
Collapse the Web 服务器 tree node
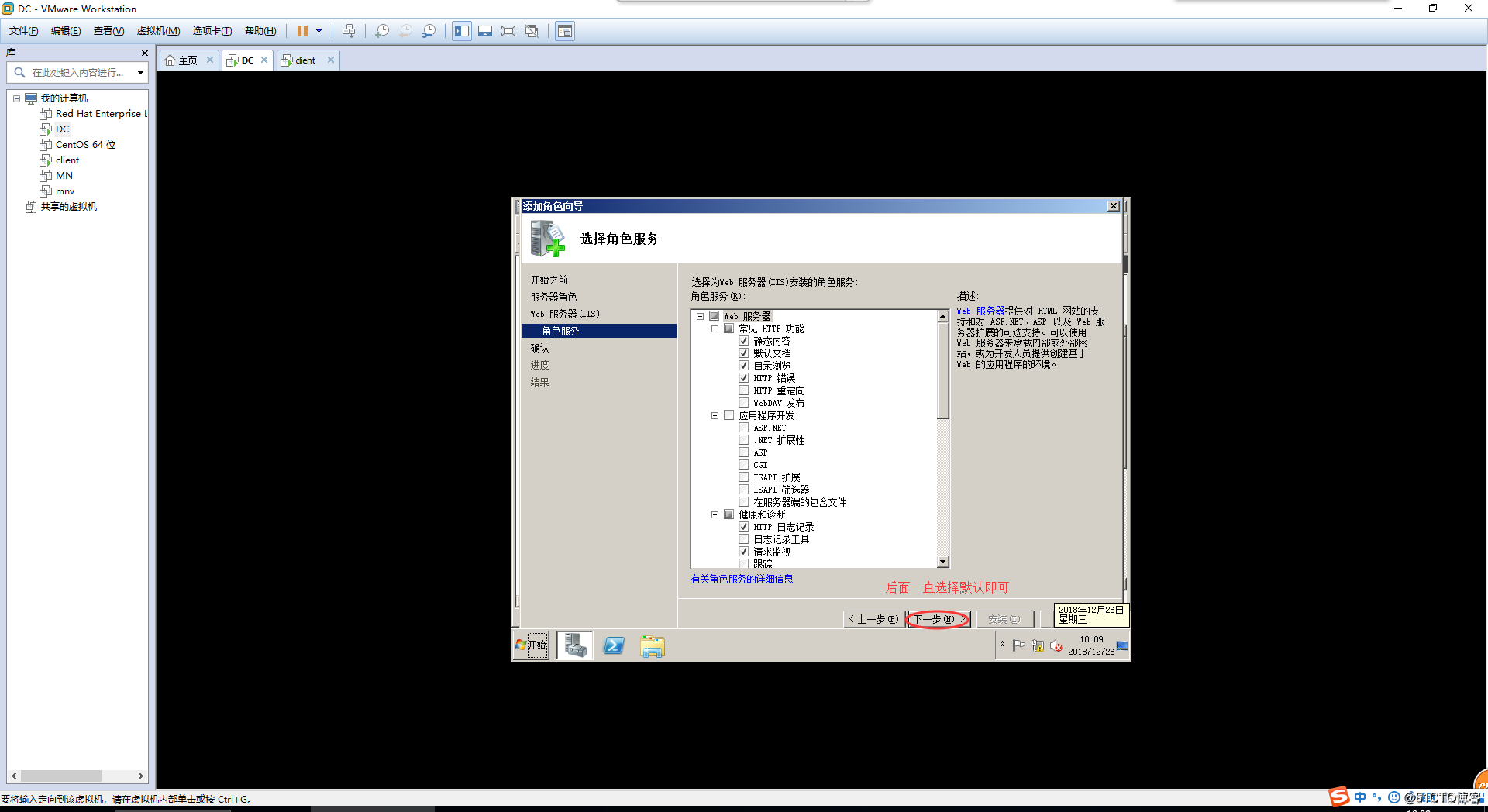pos(700,316)
